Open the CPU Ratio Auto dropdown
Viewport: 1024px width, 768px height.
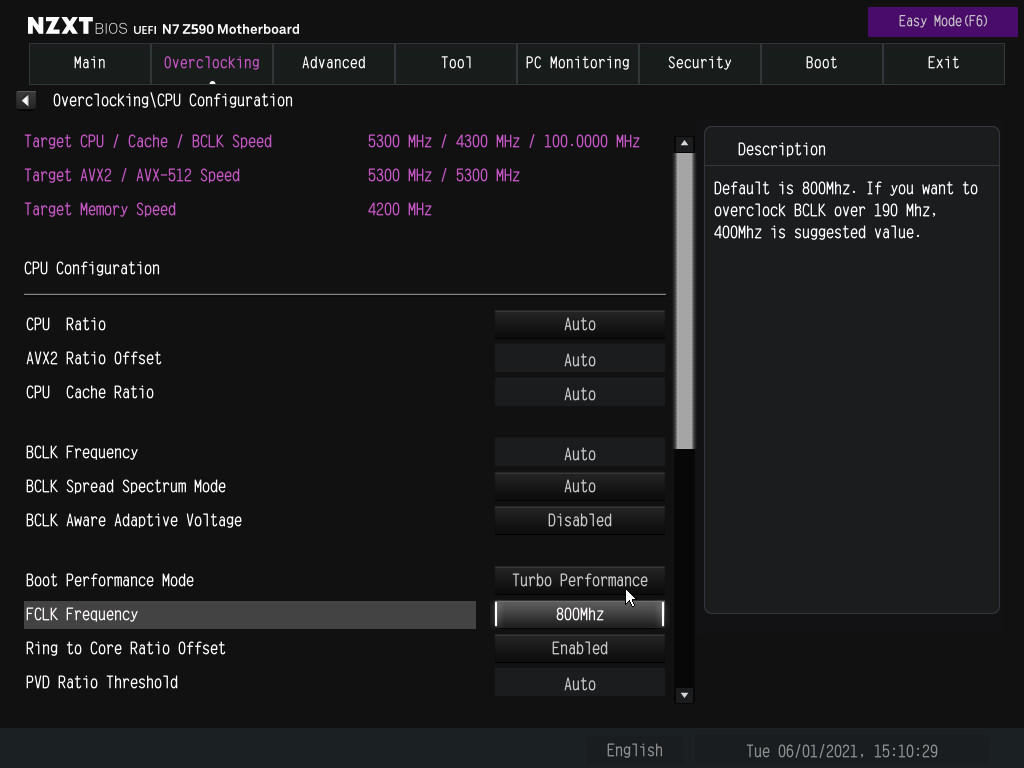(x=580, y=325)
